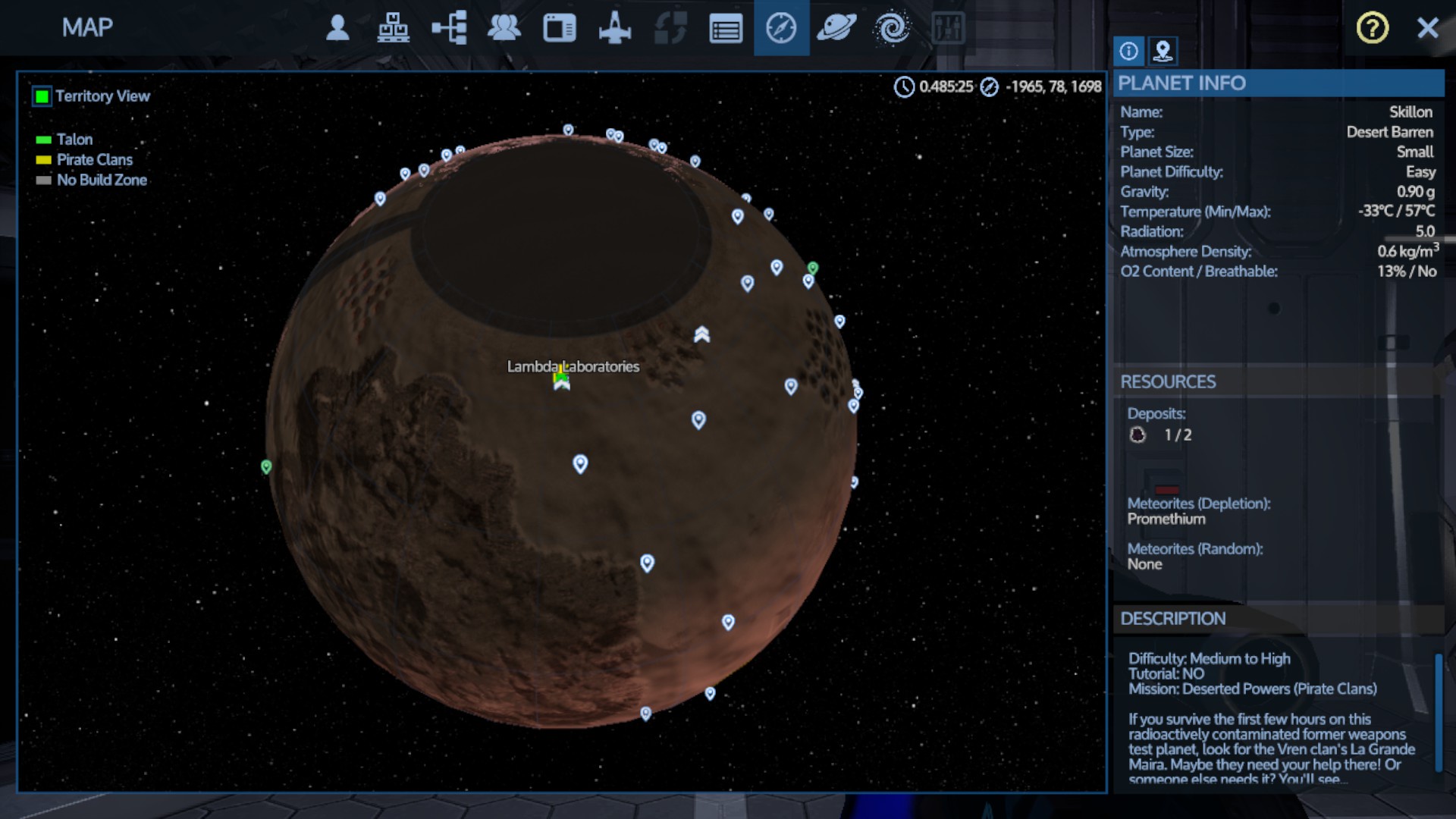Toggle the Territory View checkbox

point(42,96)
